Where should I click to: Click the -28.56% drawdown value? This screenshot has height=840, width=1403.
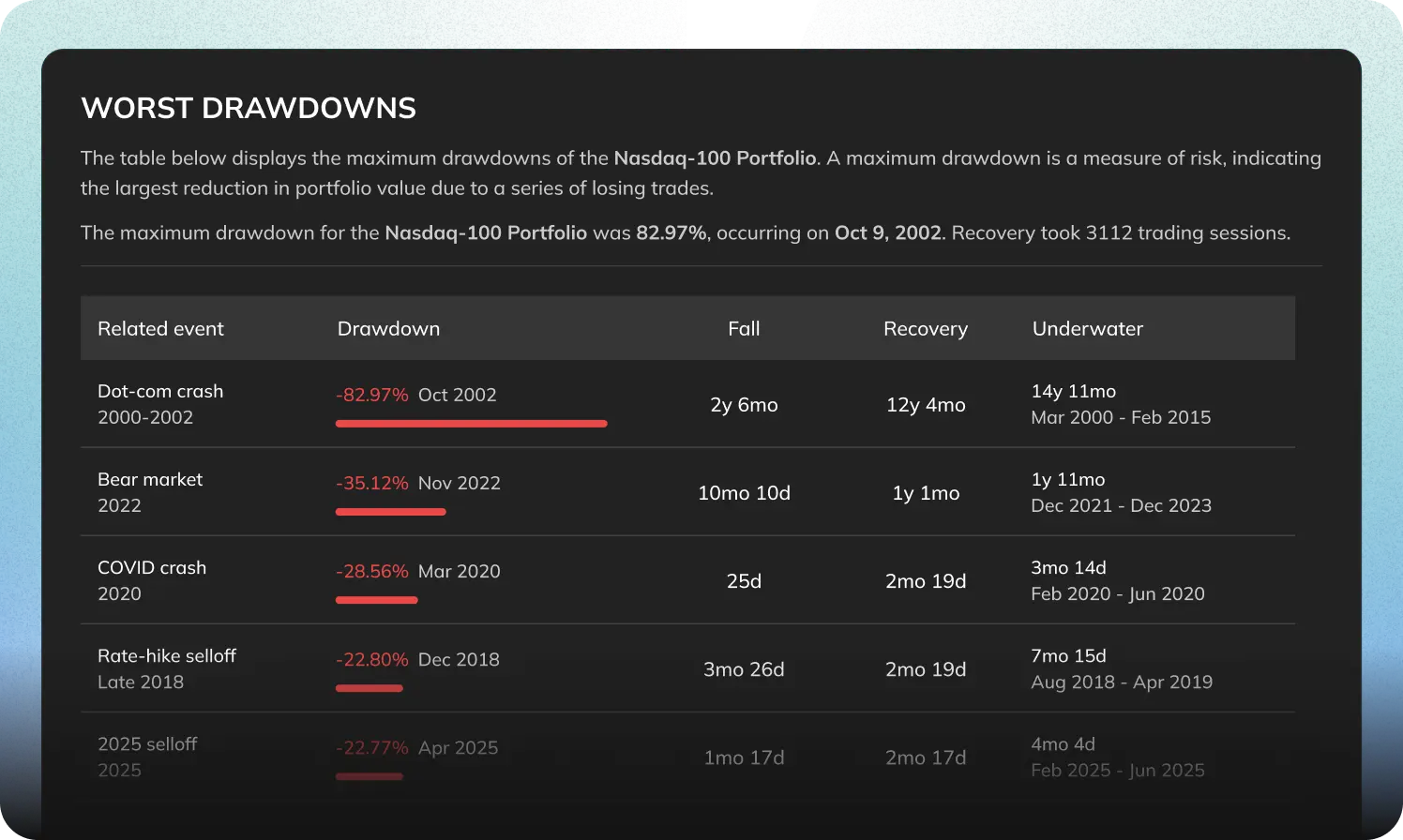click(372, 571)
